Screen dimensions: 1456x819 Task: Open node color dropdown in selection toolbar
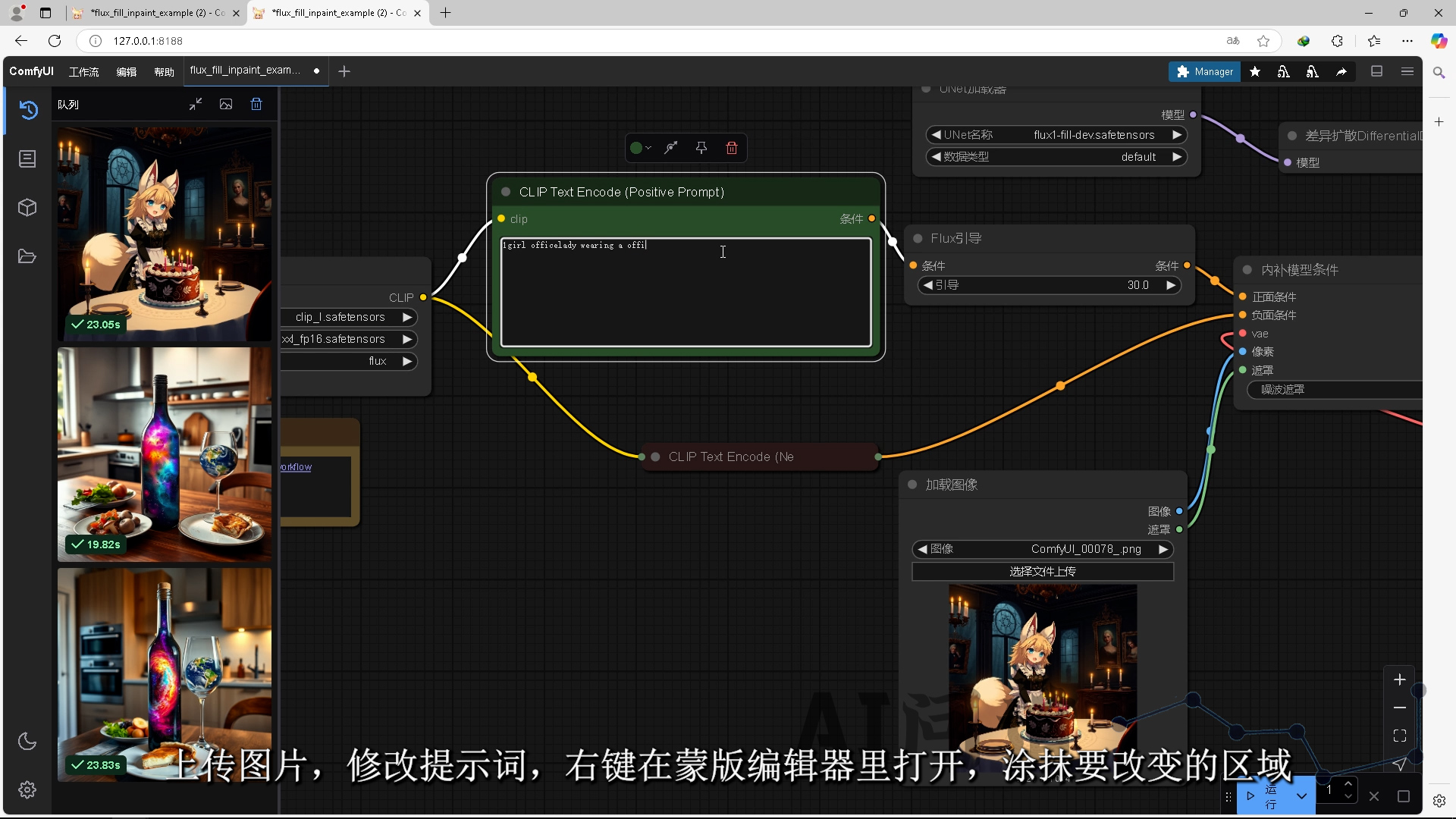click(x=641, y=148)
